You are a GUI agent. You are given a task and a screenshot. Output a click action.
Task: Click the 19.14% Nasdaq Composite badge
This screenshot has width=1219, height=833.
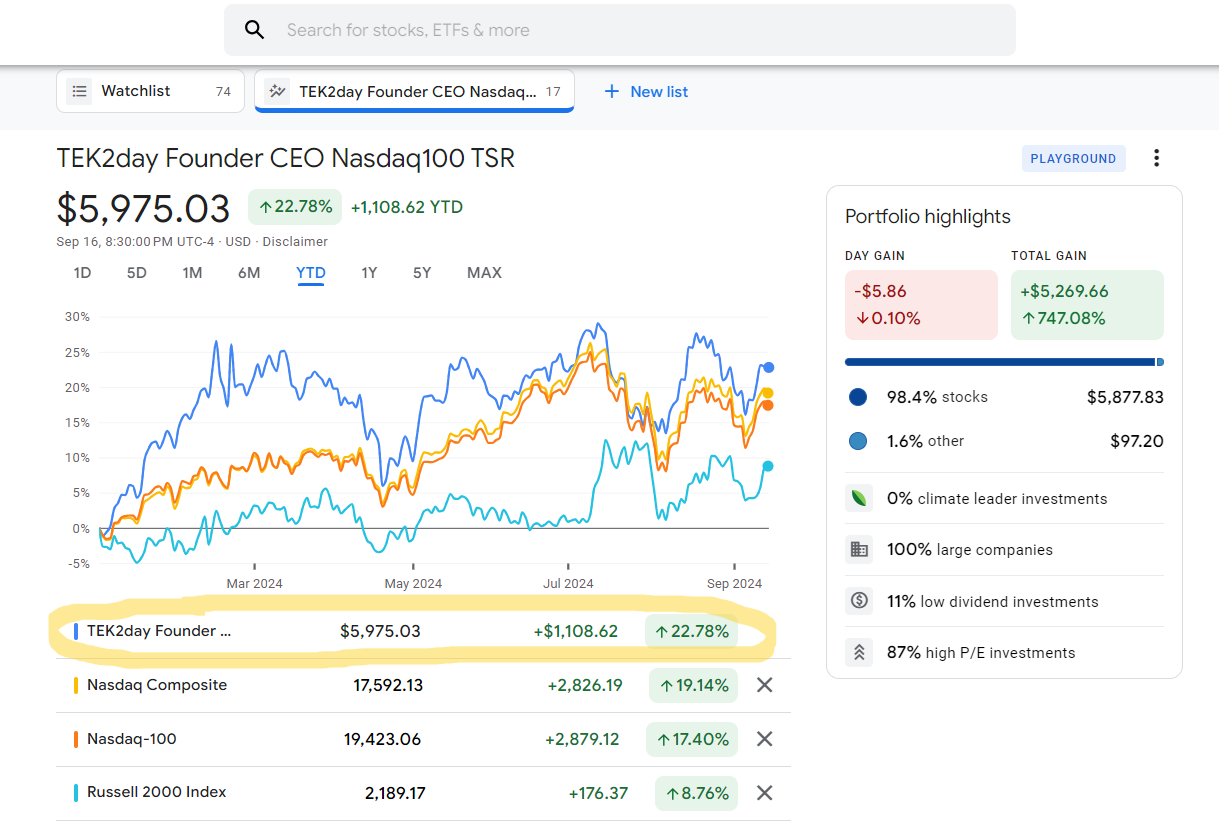[693, 685]
